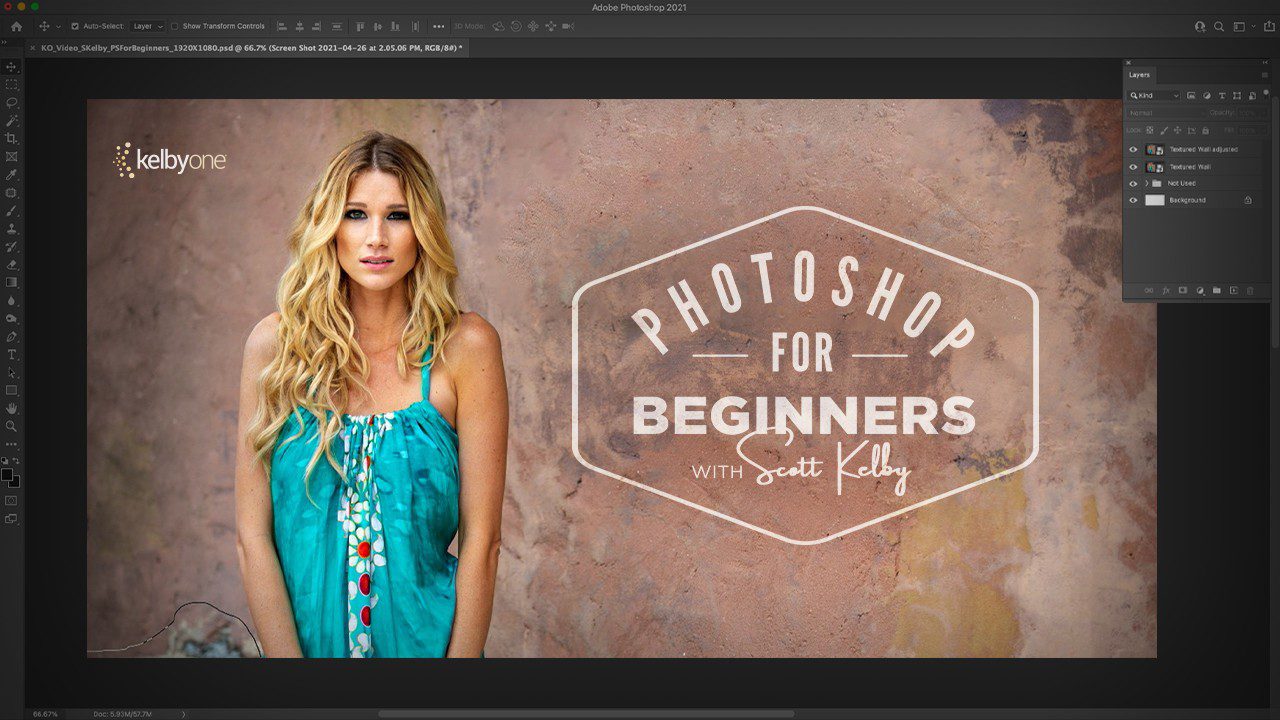Click the Textured Wall adjusted layer thumbnail
The image size is (1280, 720).
(x=1154, y=149)
